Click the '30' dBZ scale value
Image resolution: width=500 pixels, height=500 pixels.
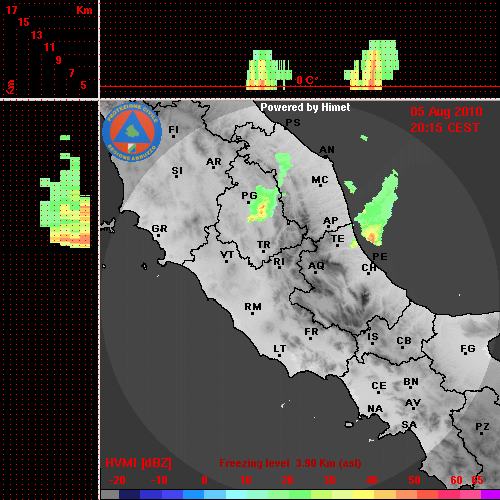(329, 480)
